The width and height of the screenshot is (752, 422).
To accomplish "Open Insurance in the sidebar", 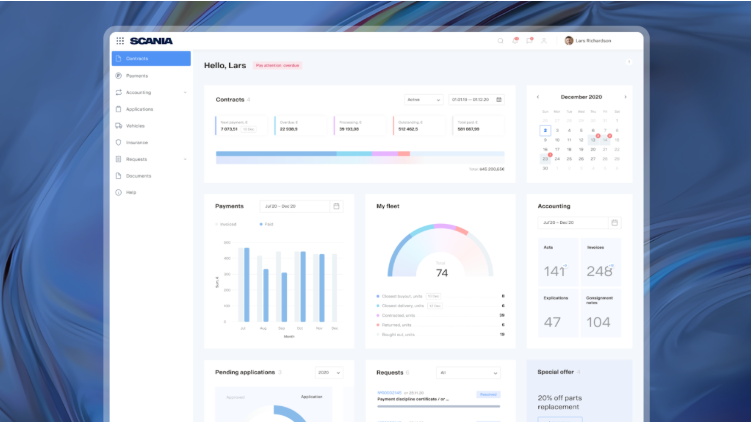I will [x=139, y=142].
